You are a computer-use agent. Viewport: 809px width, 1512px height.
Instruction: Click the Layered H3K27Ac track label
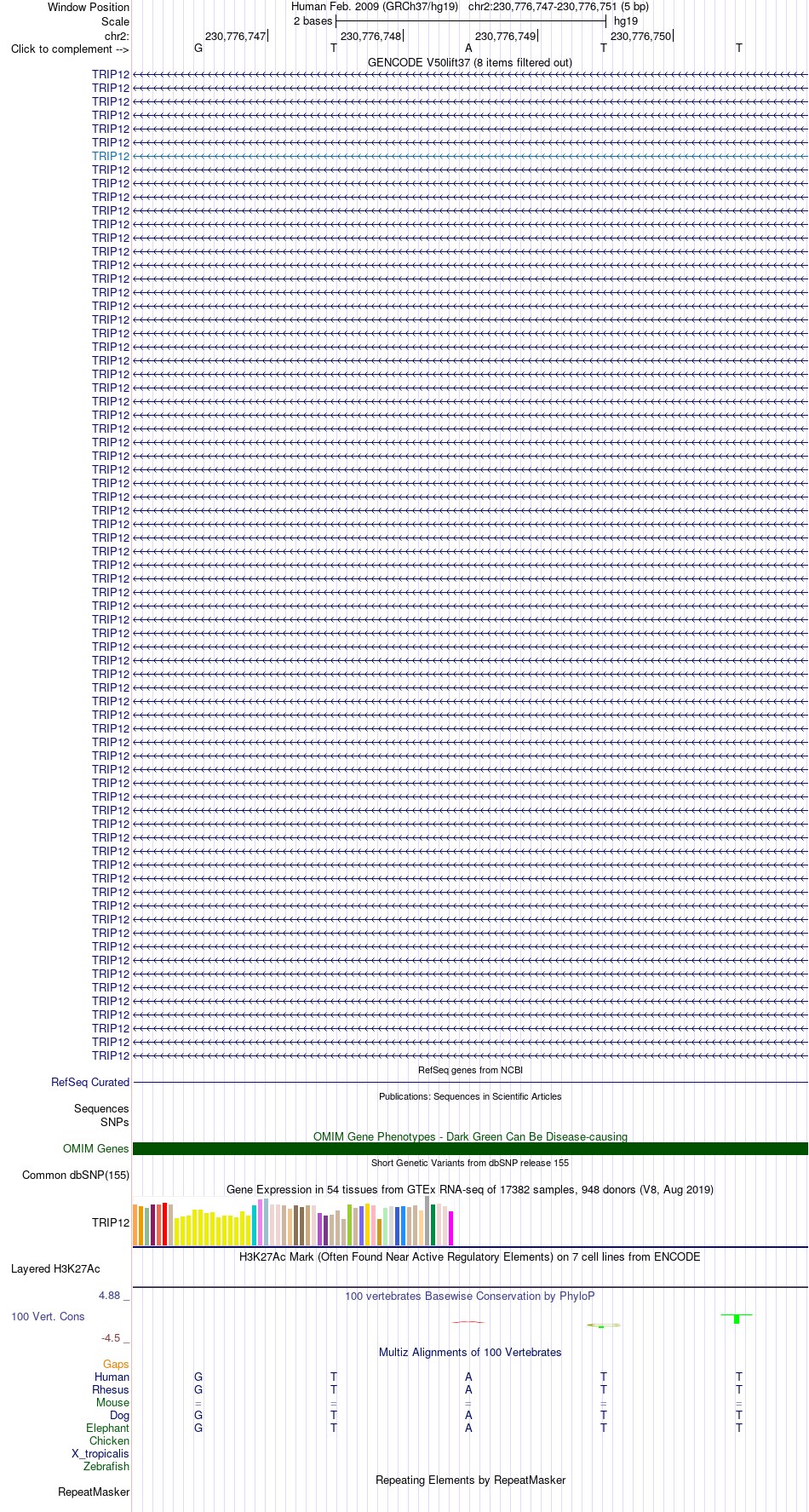click(55, 1269)
